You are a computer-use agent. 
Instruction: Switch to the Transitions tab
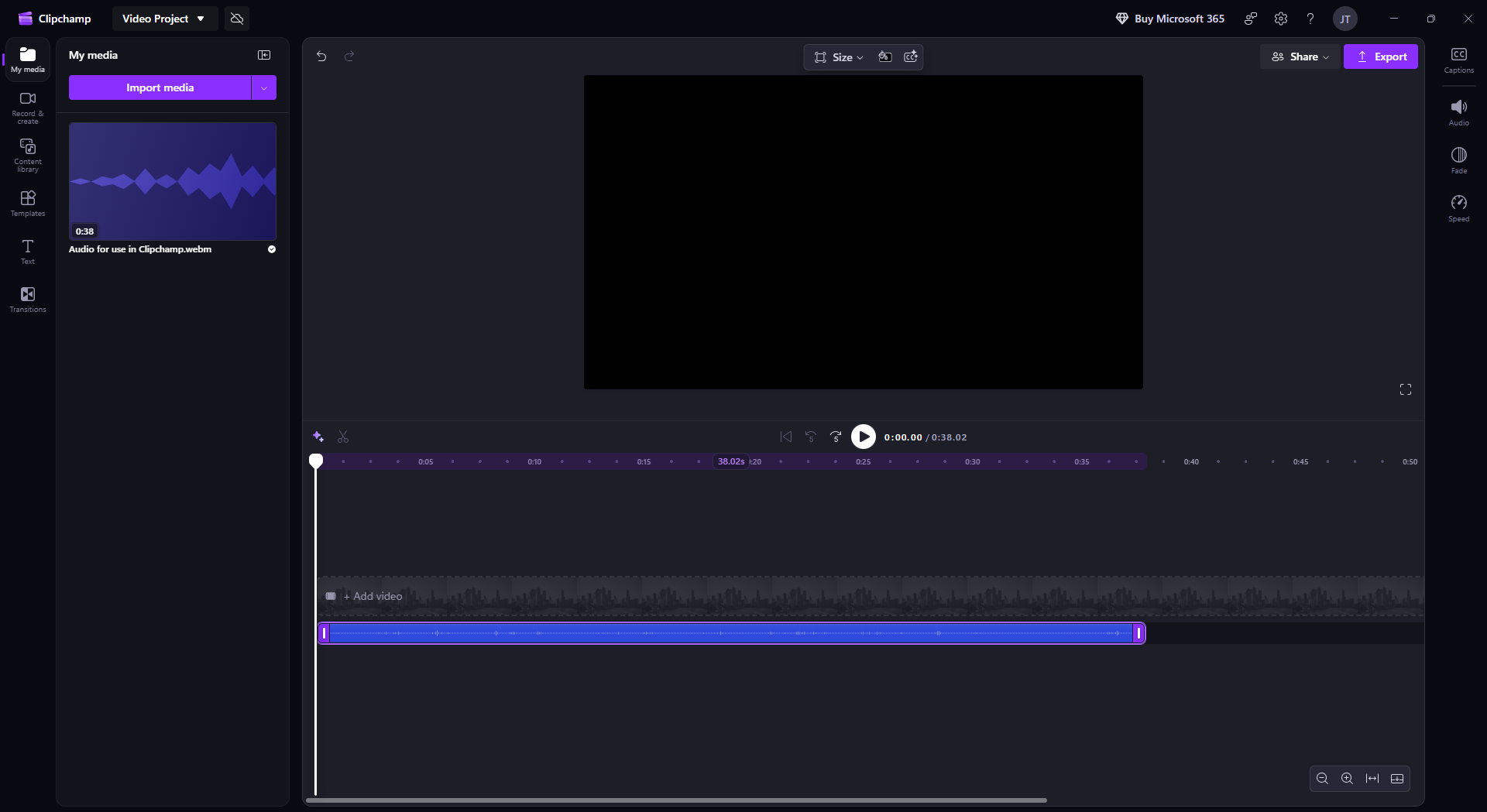point(28,299)
